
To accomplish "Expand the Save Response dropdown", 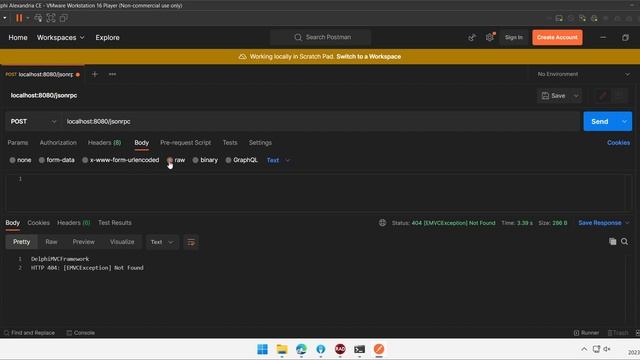I will [627, 223].
